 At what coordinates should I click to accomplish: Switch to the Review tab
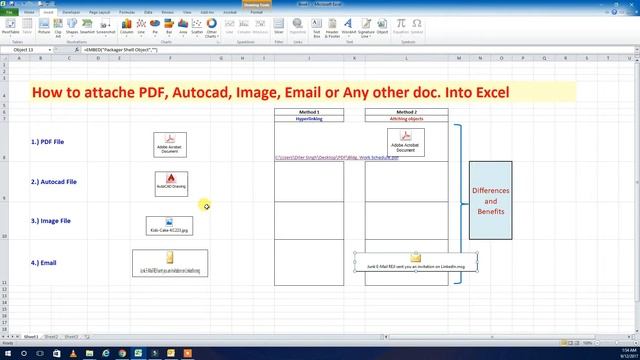[167, 12]
